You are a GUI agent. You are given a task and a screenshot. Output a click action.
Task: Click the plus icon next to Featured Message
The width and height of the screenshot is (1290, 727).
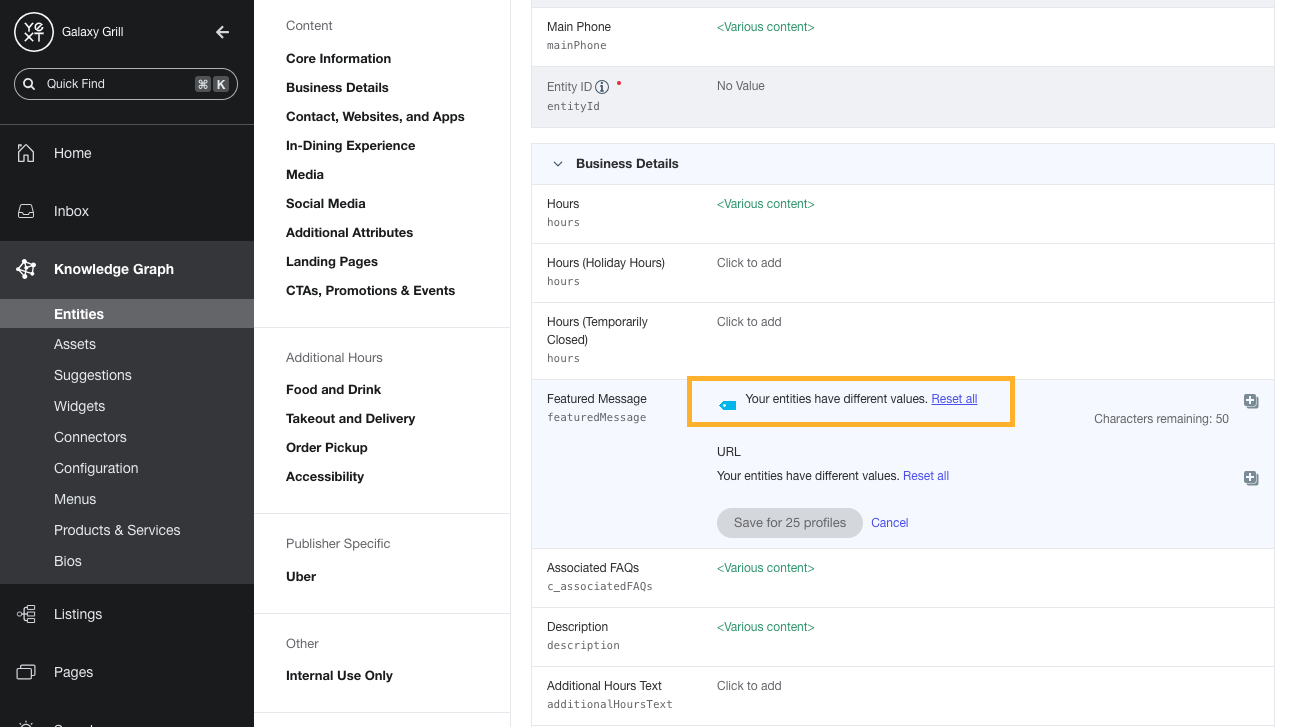[x=1251, y=400]
